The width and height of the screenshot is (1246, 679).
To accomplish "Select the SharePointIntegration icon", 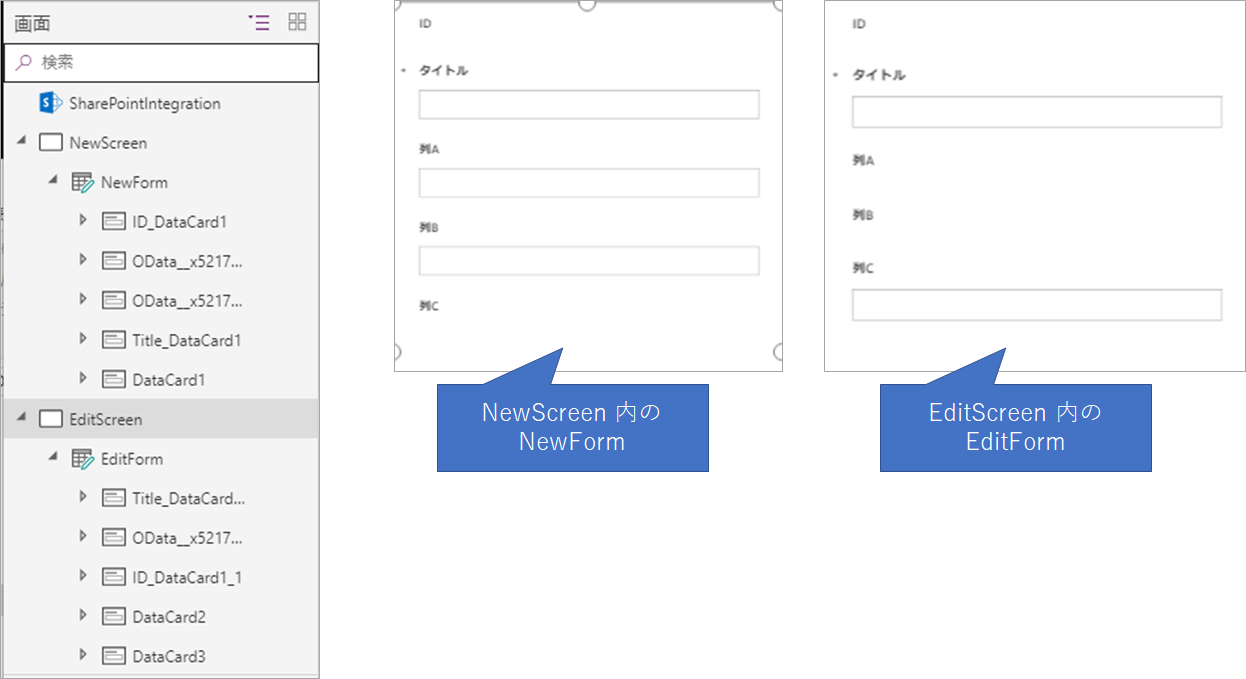I will point(51,103).
